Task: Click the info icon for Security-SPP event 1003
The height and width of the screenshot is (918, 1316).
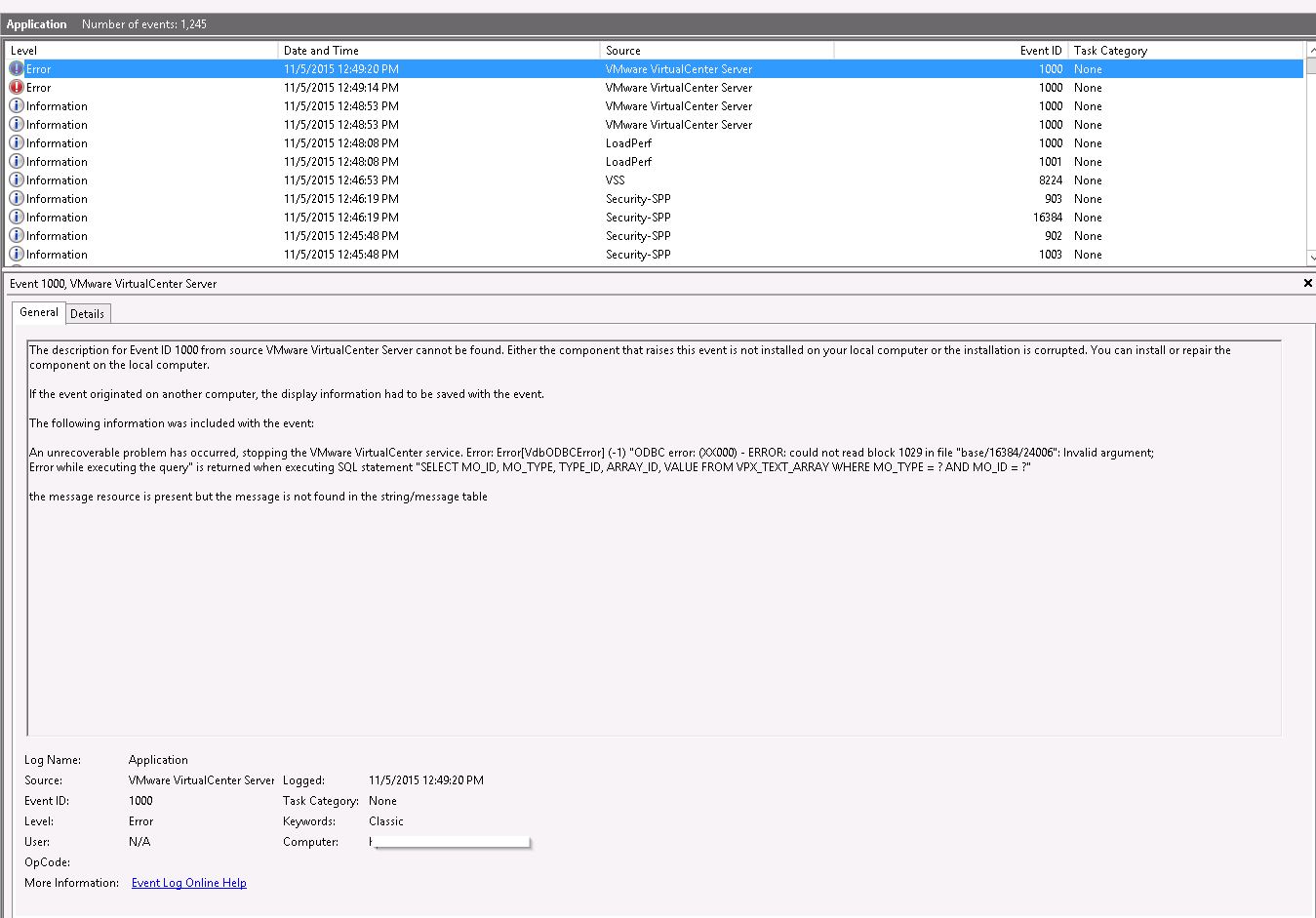Action: click(17, 255)
